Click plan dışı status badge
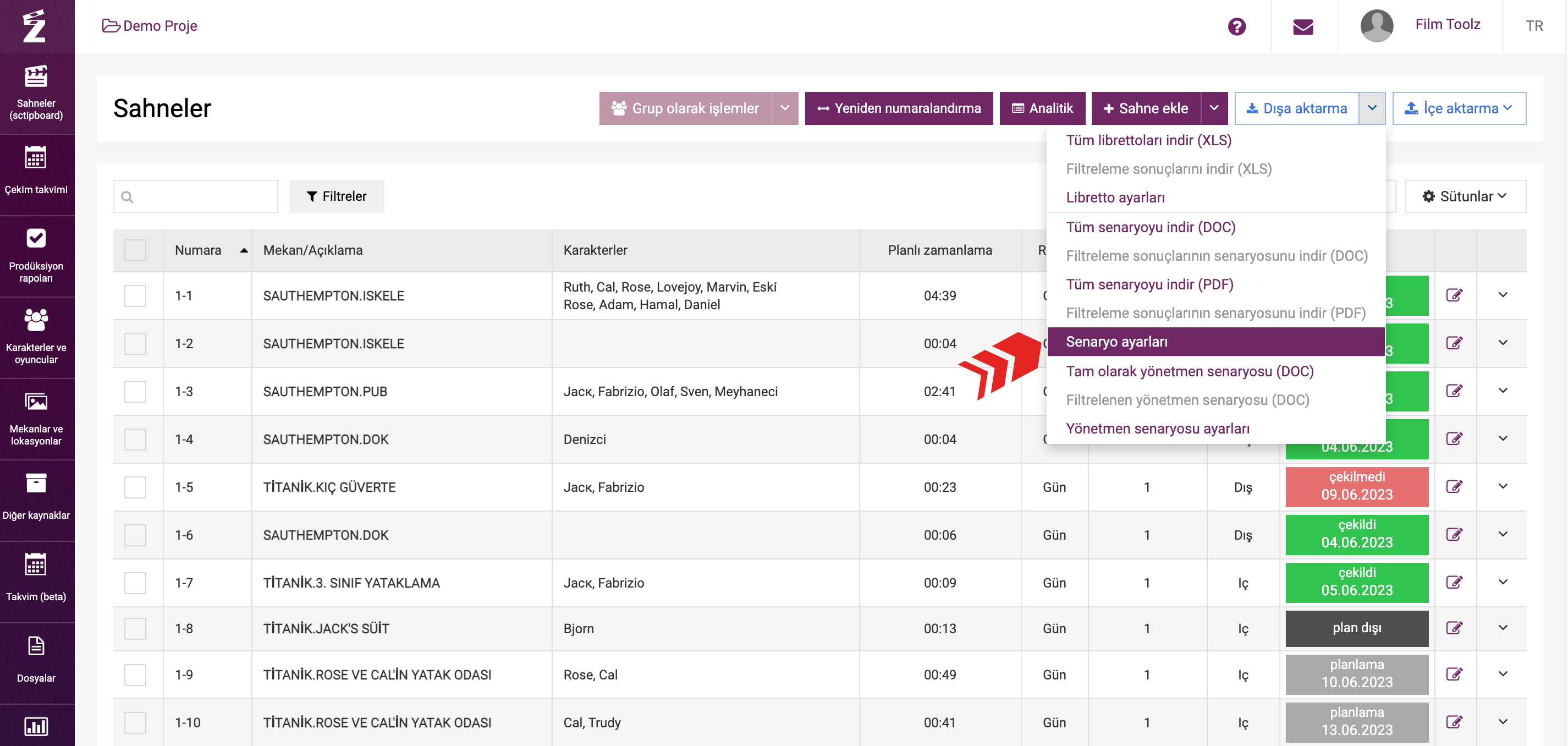 (1357, 628)
